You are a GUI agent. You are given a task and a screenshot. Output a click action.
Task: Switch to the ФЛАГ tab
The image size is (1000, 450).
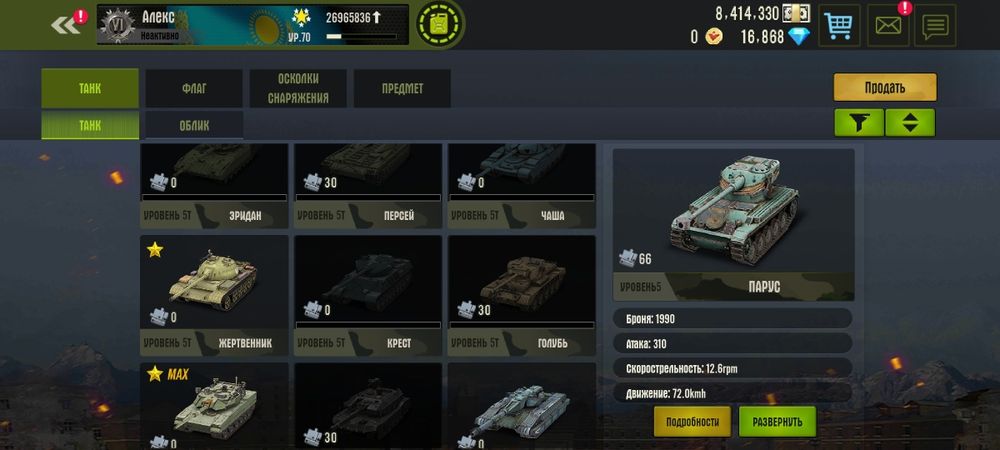click(194, 89)
